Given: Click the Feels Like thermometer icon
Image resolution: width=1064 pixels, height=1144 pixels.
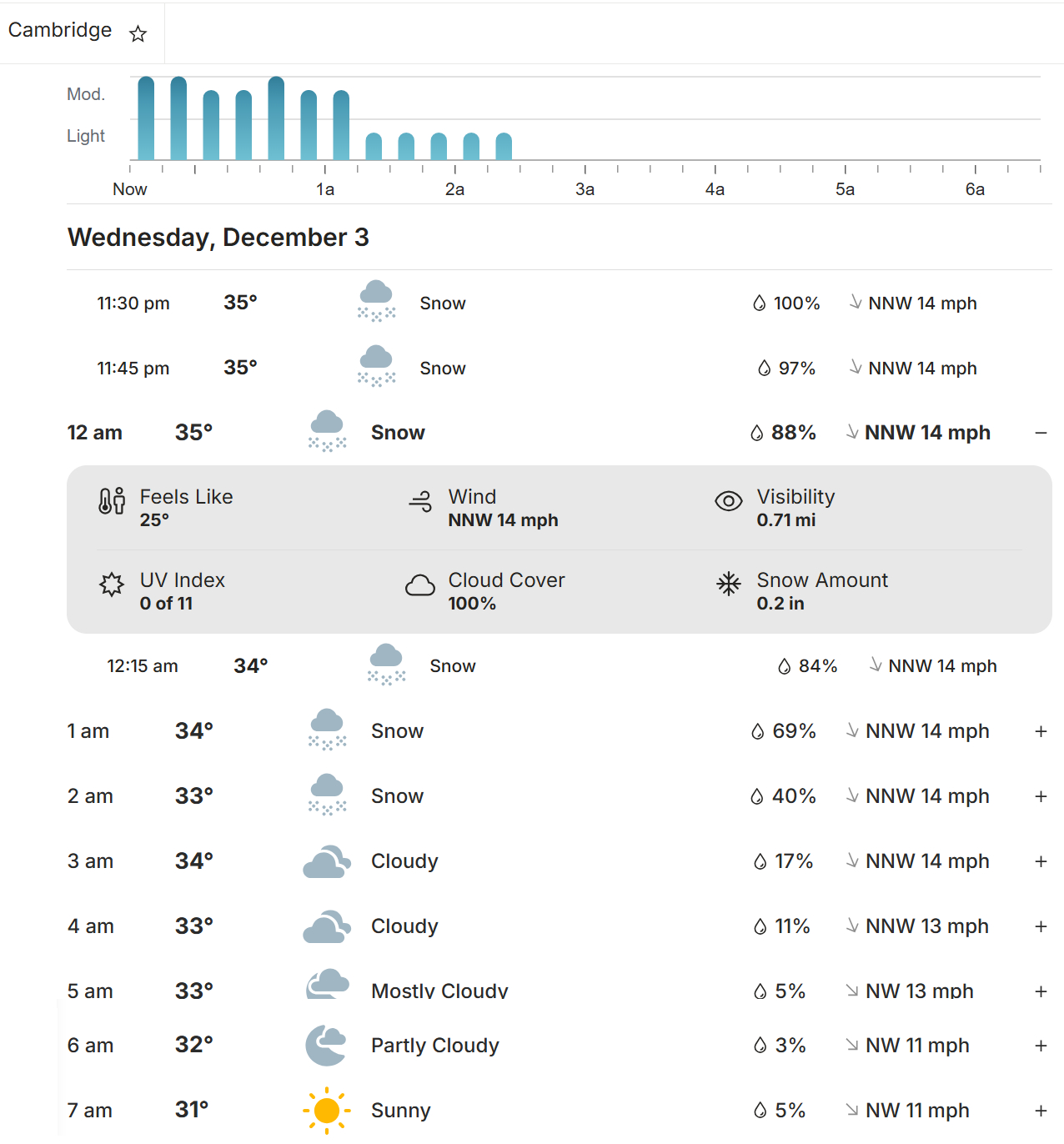Looking at the screenshot, I should pos(112,501).
